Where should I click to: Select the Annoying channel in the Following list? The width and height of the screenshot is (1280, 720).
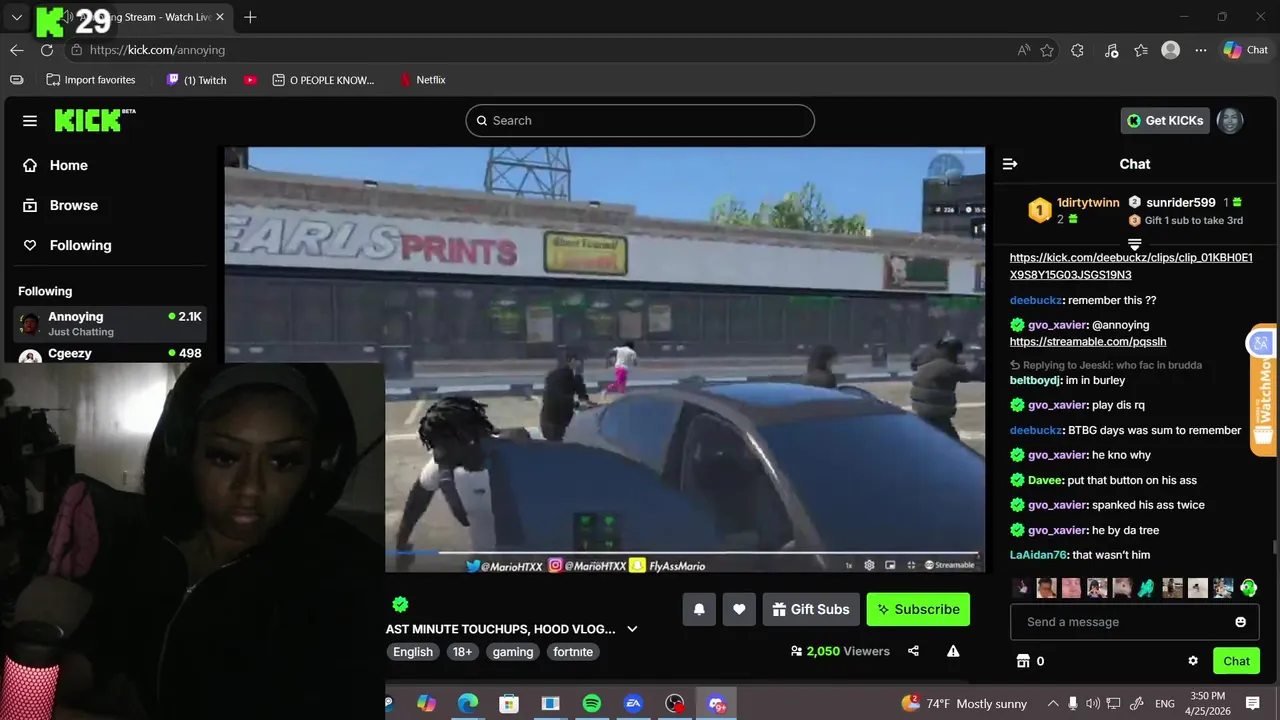click(110, 323)
